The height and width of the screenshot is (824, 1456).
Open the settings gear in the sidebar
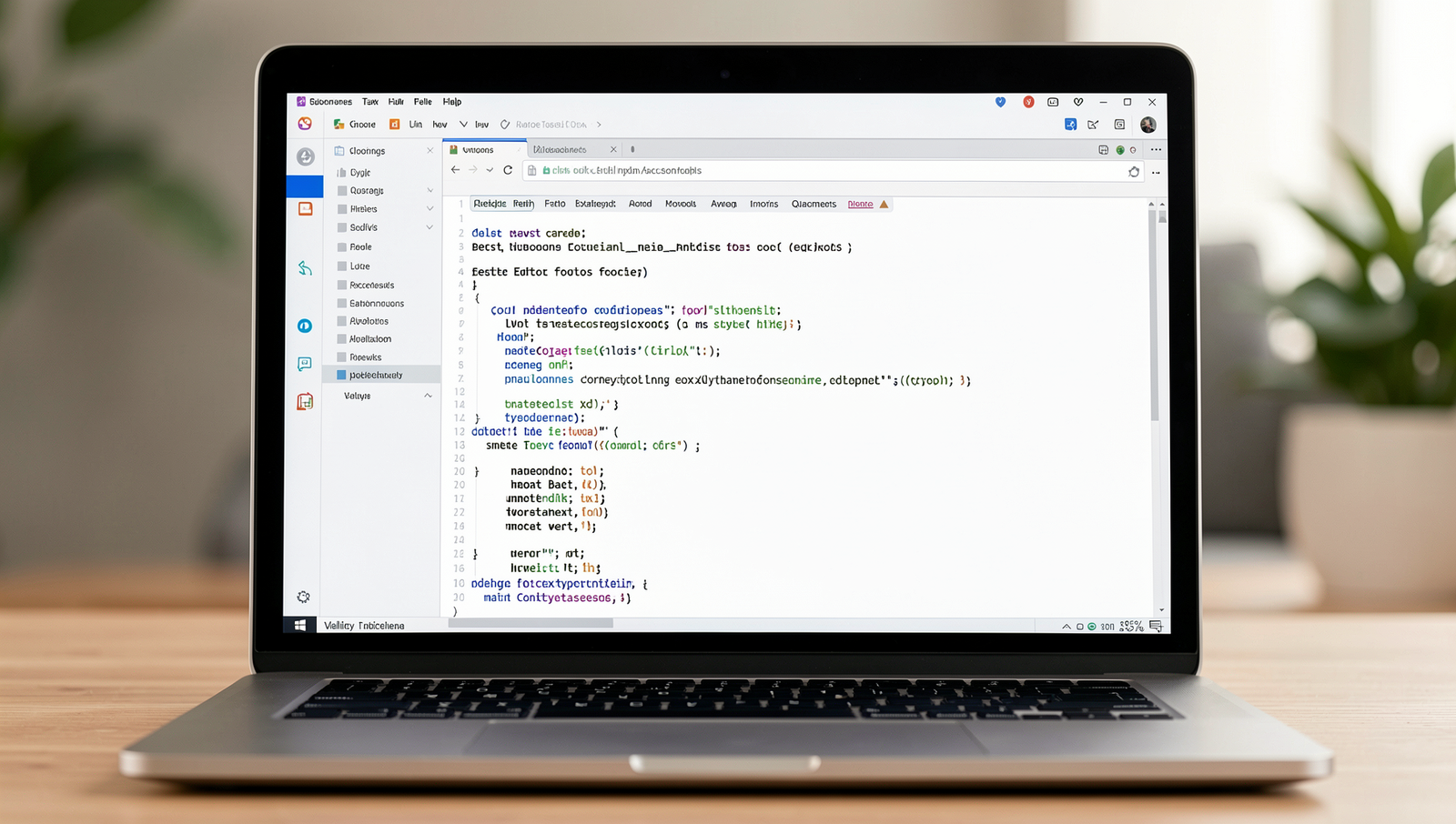click(x=303, y=597)
